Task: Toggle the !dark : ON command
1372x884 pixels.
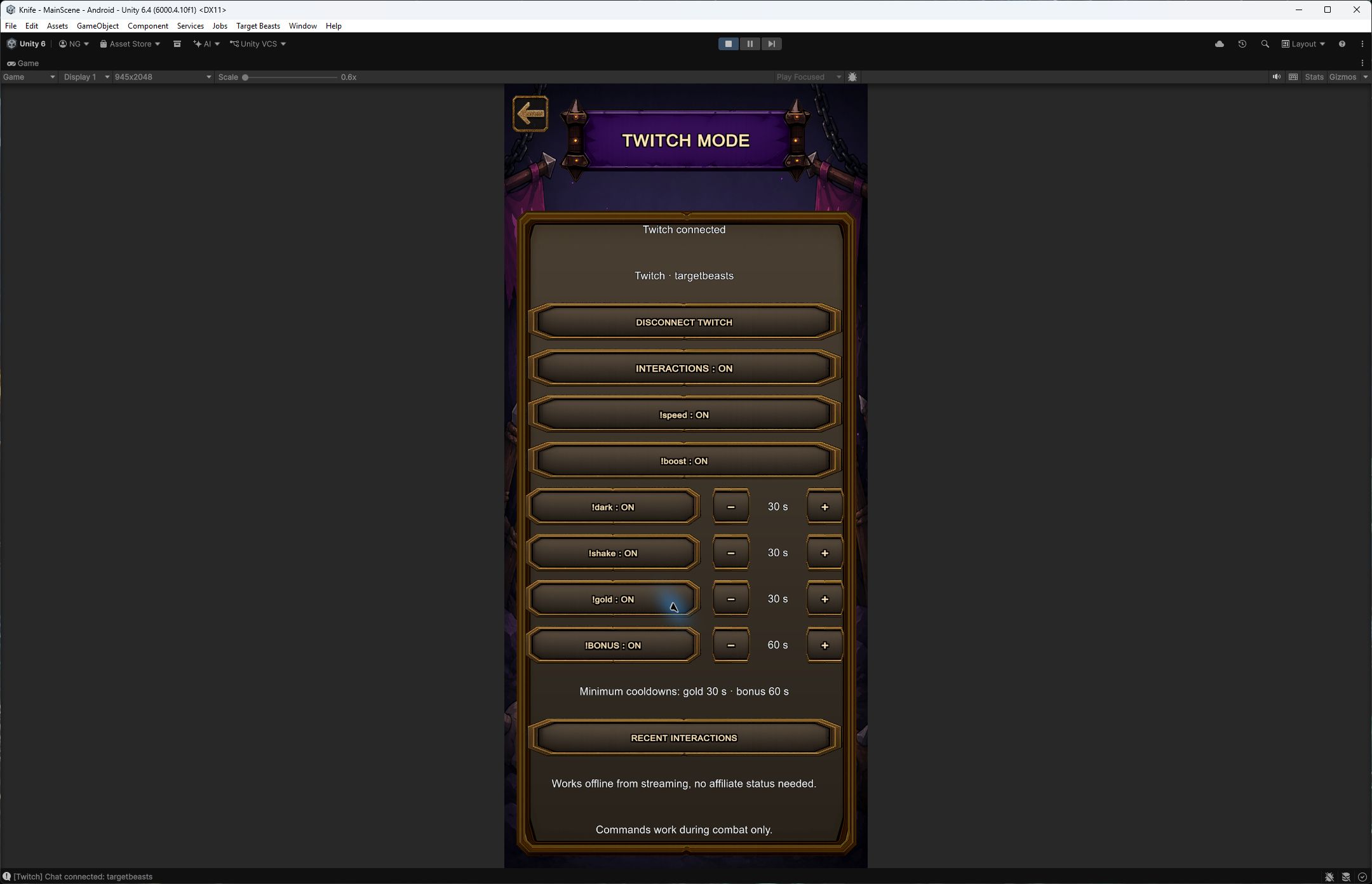Action: (613, 507)
